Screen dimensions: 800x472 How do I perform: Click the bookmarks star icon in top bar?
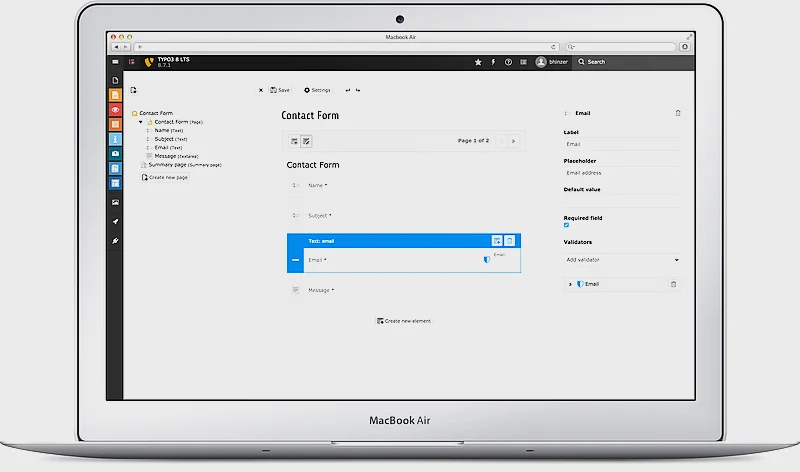[x=478, y=62]
